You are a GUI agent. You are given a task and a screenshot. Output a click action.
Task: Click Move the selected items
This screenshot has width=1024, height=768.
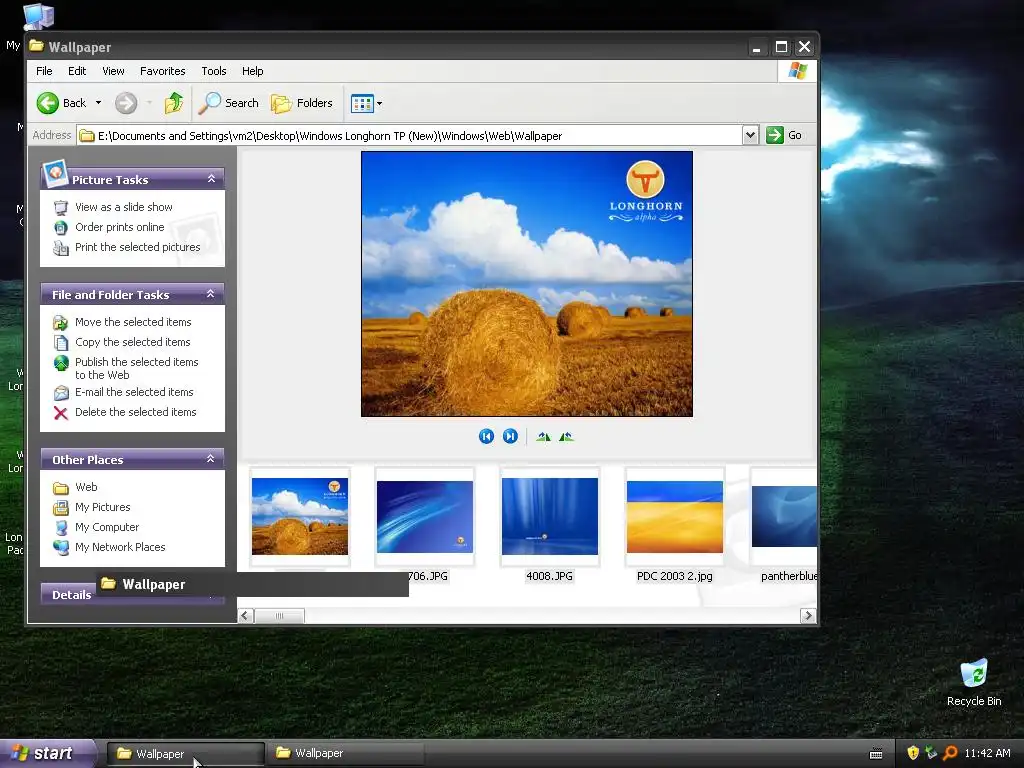click(x=133, y=322)
